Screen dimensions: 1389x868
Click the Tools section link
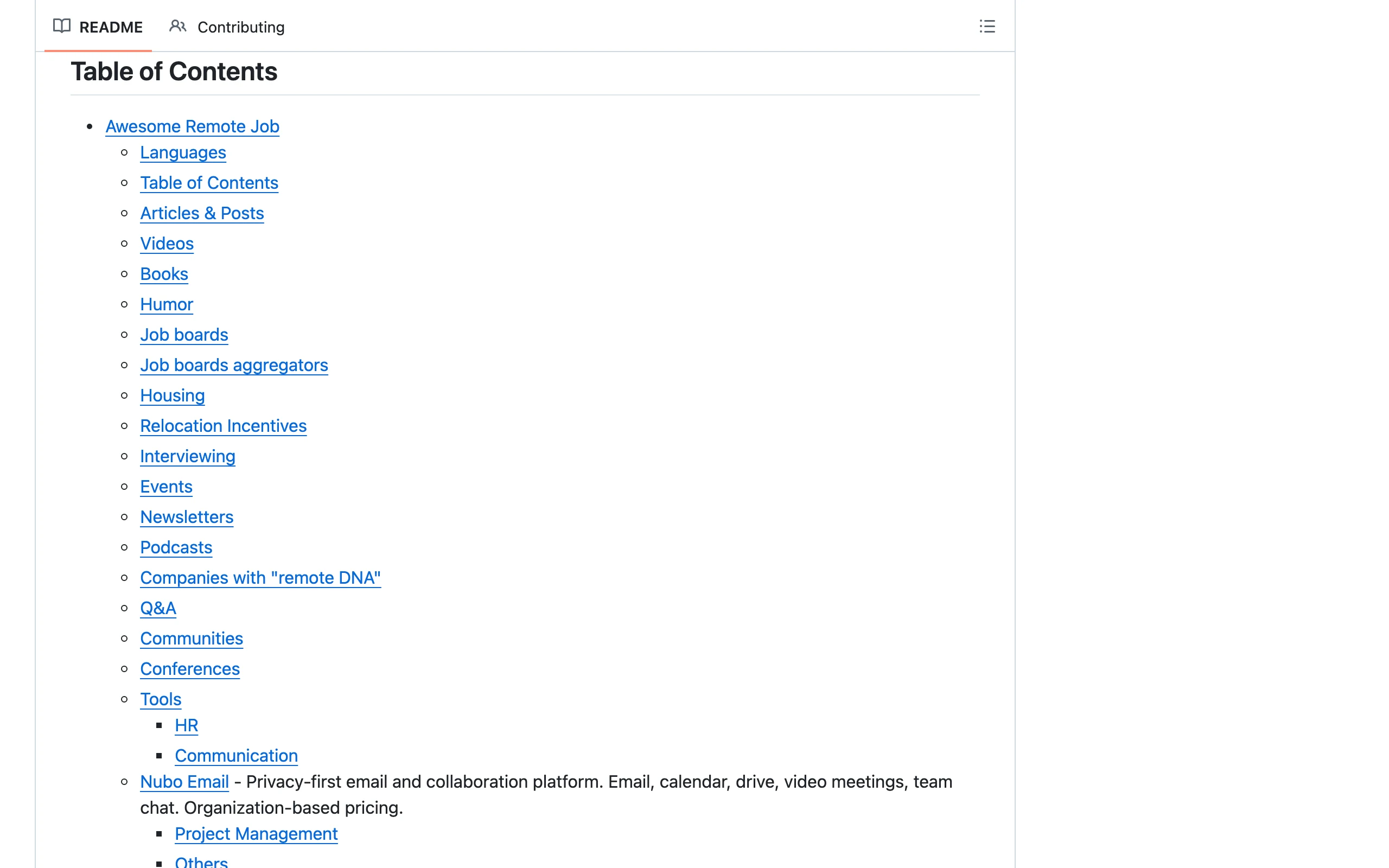click(161, 700)
